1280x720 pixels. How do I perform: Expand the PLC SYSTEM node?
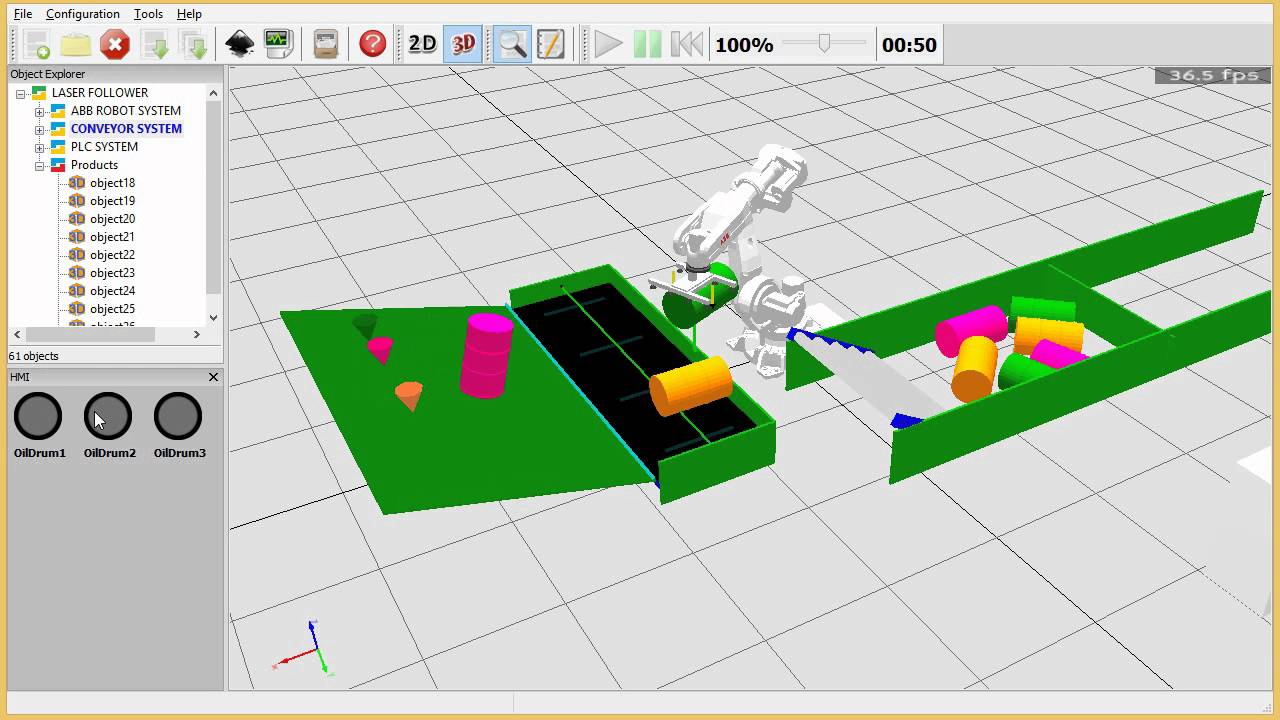pyautogui.click(x=40, y=147)
